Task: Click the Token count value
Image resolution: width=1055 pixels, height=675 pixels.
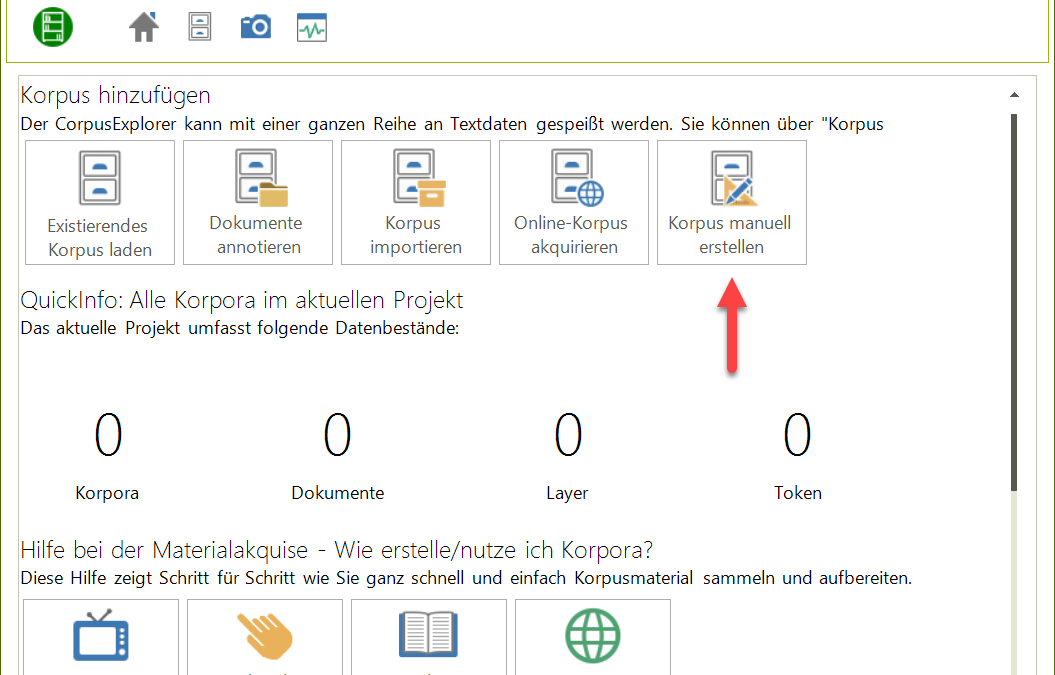Action: (x=798, y=435)
